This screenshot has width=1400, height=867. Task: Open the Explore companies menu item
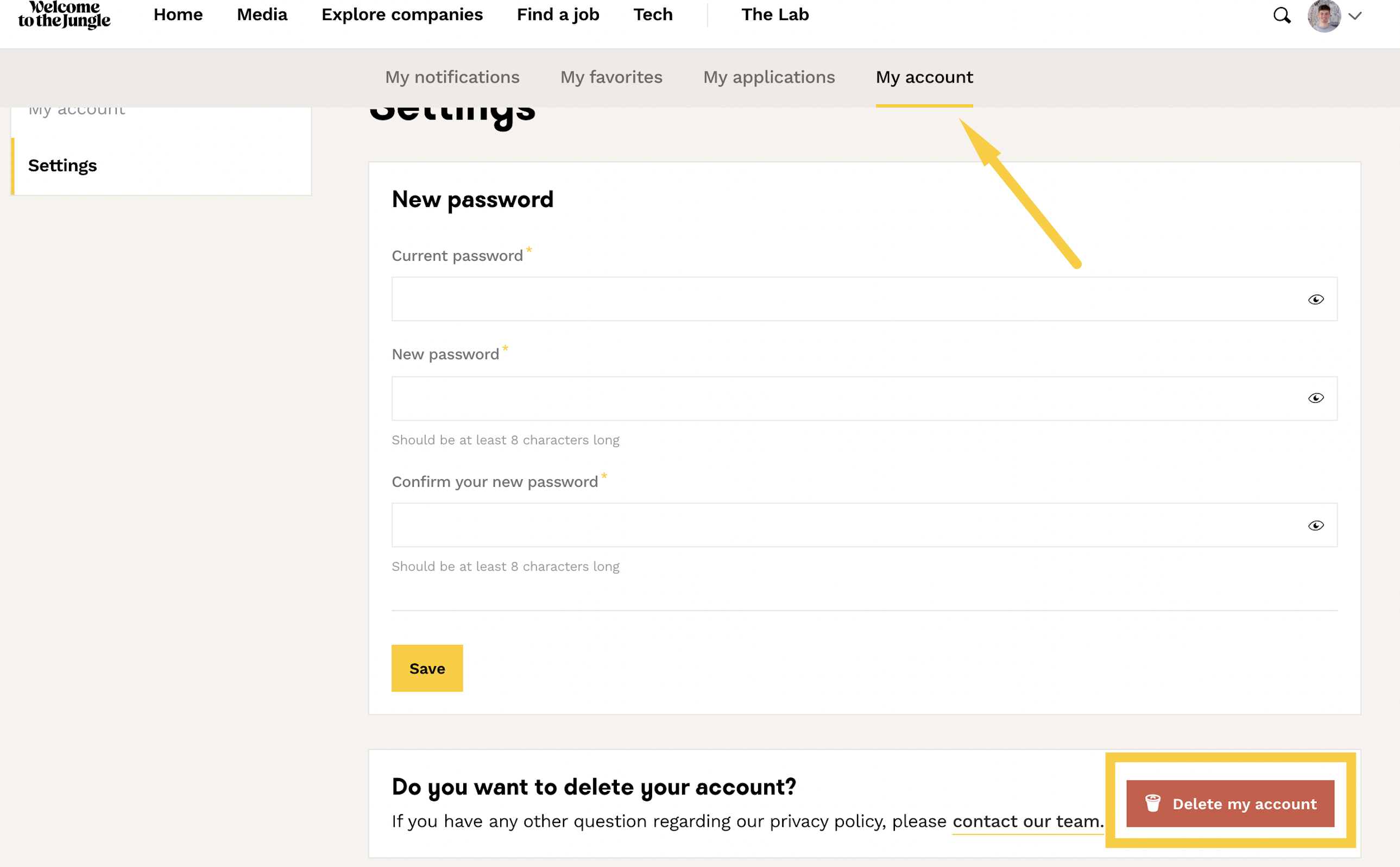pos(402,14)
